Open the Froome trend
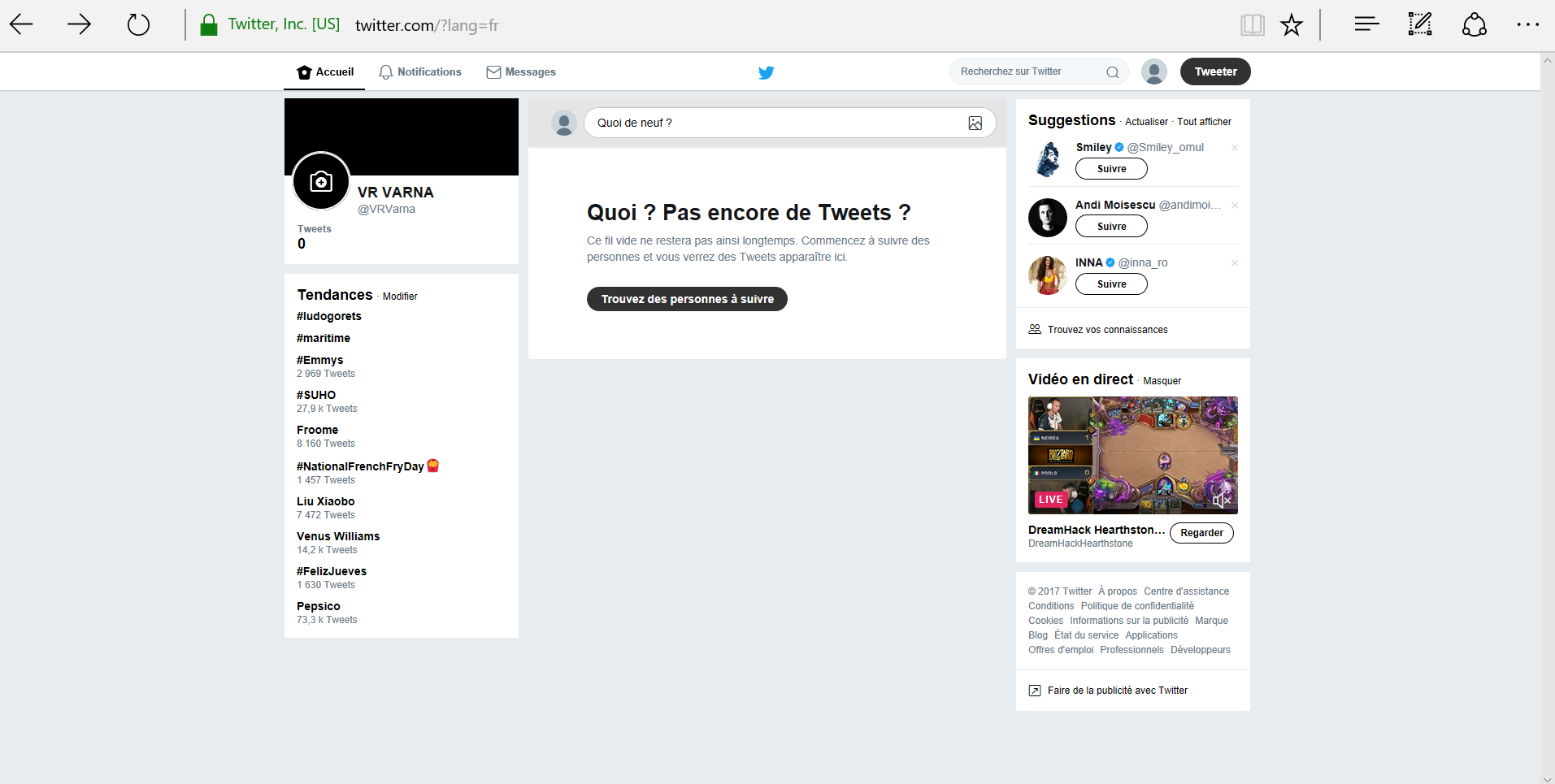 pyautogui.click(x=317, y=430)
